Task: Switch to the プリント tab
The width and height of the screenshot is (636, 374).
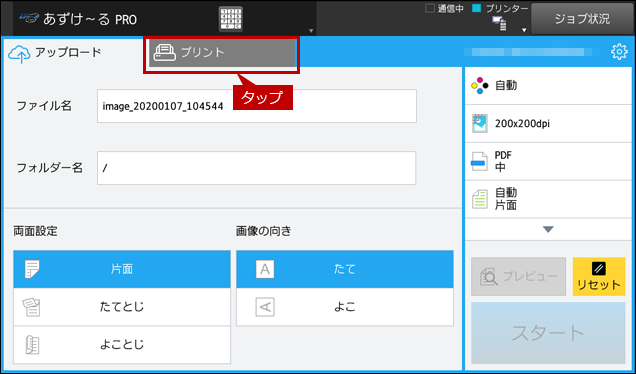Action: point(221,53)
